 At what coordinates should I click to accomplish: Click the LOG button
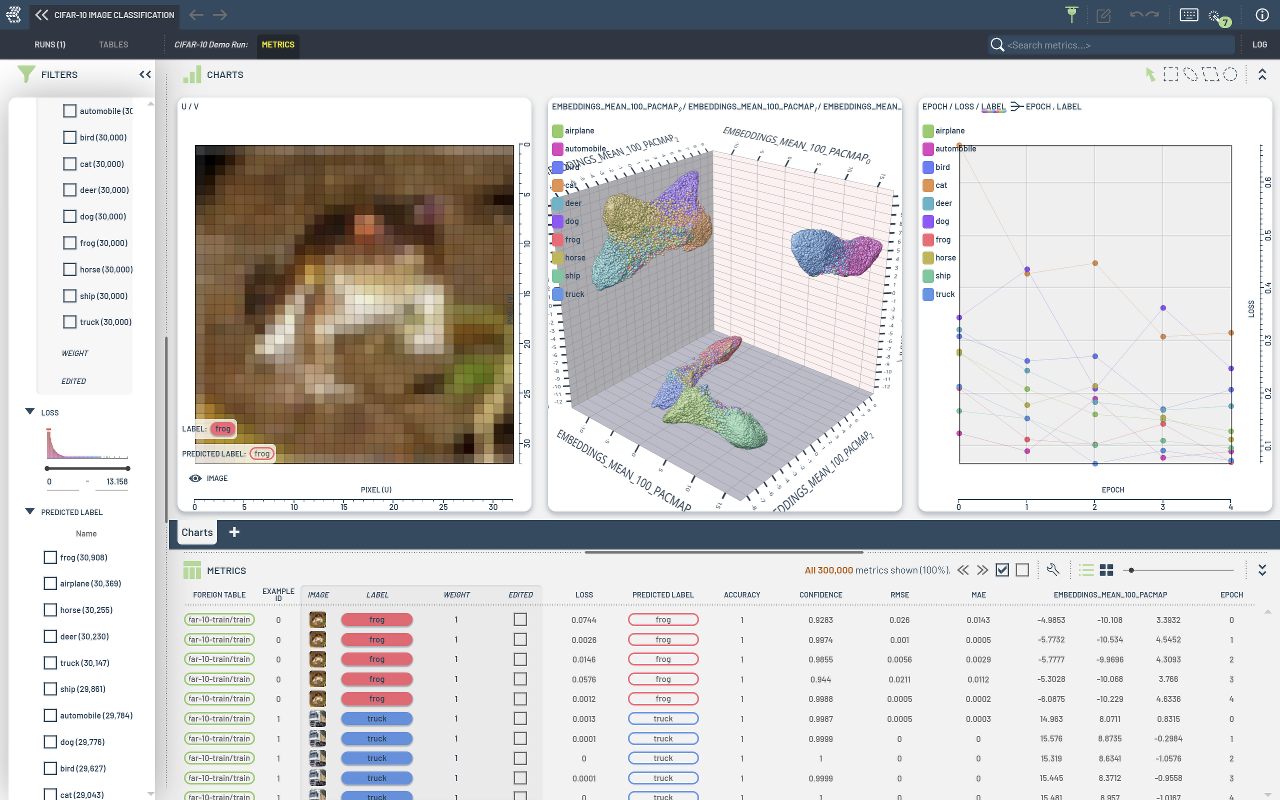click(x=1260, y=45)
